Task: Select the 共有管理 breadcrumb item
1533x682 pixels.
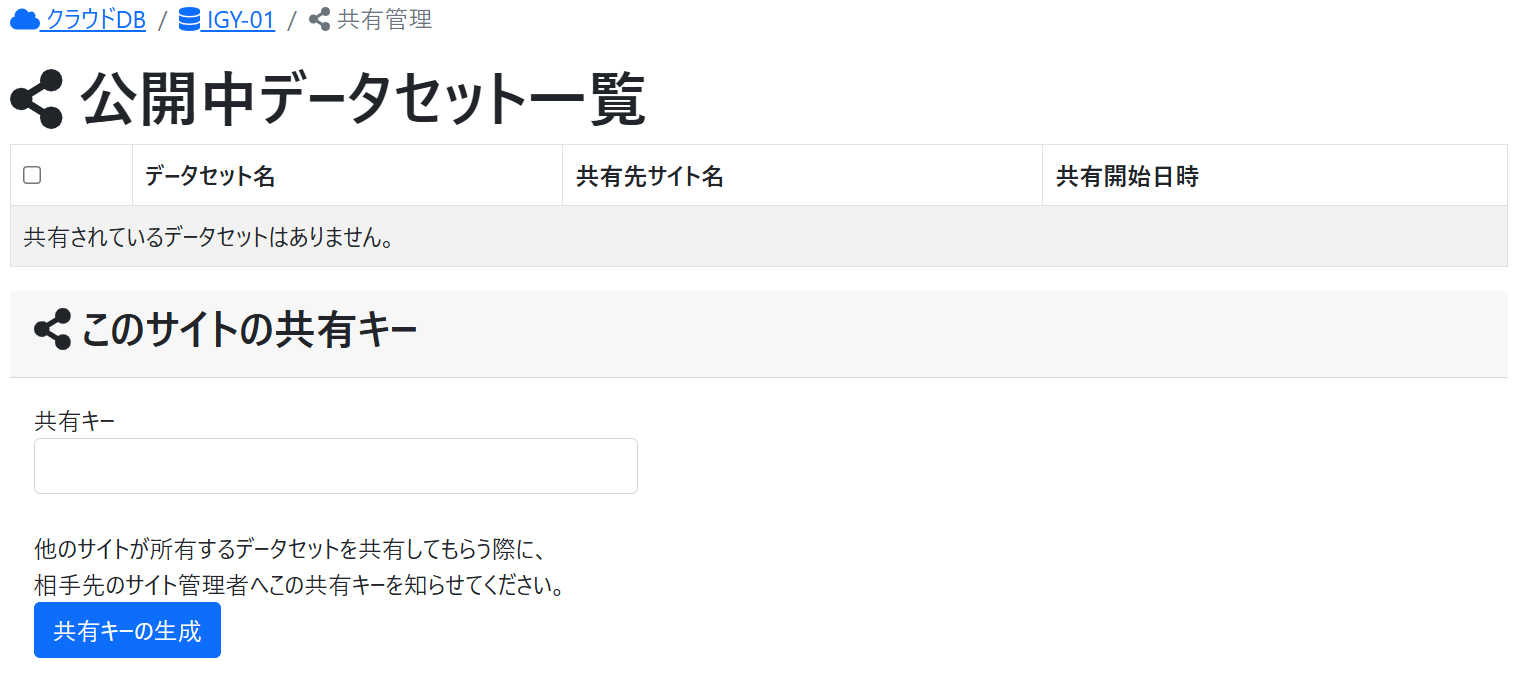Action: coord(384,19)
